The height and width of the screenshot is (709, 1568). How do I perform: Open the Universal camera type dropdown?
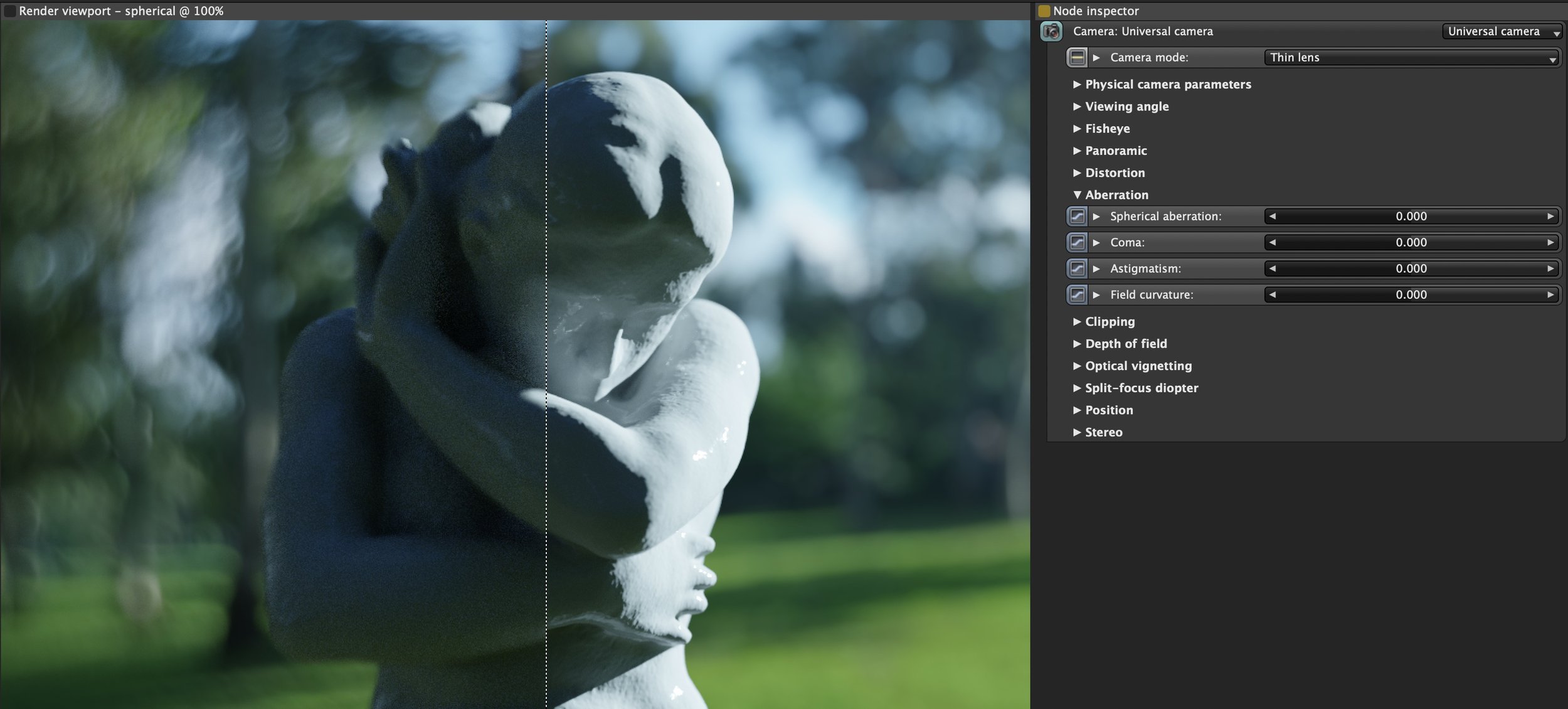coord(1501,31)
